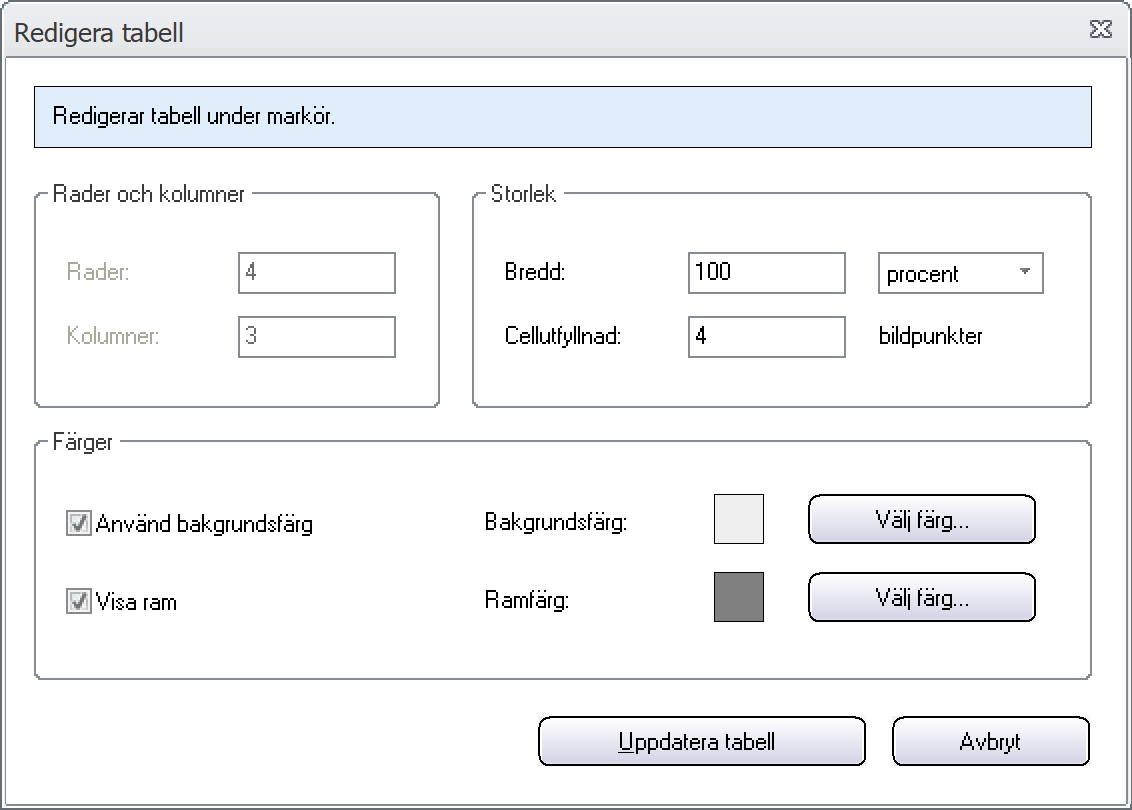
Task: Click the 'Storlek' group title
Action: coord(523,194)
